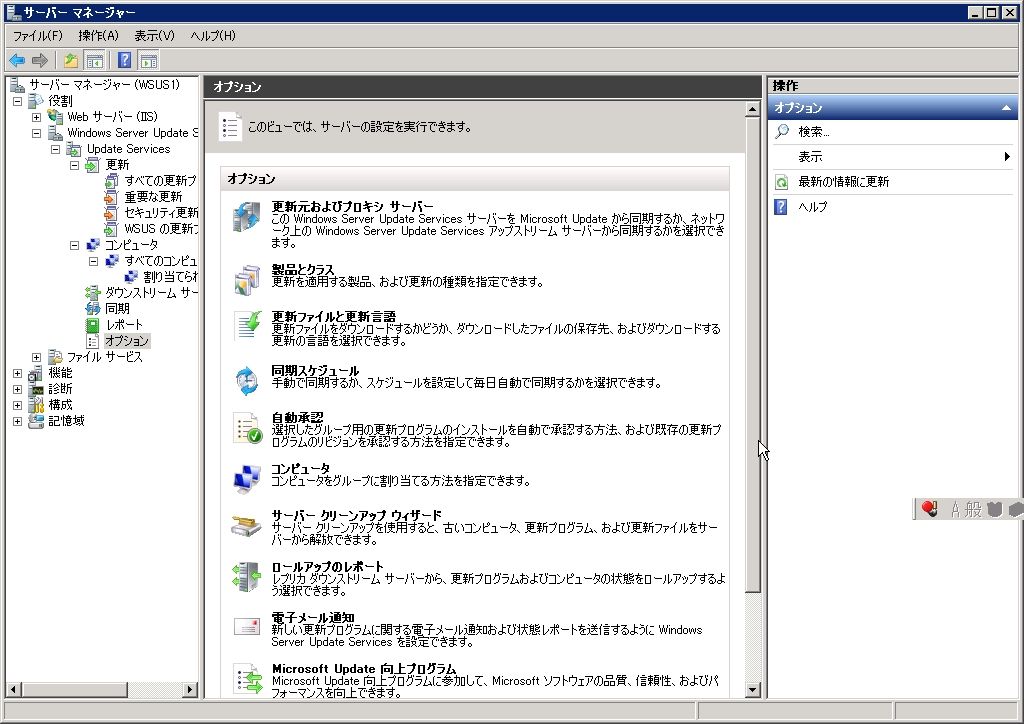Open the ロールアップのレポート icon
The image size is (1024, 724).
tap(247, 576)
